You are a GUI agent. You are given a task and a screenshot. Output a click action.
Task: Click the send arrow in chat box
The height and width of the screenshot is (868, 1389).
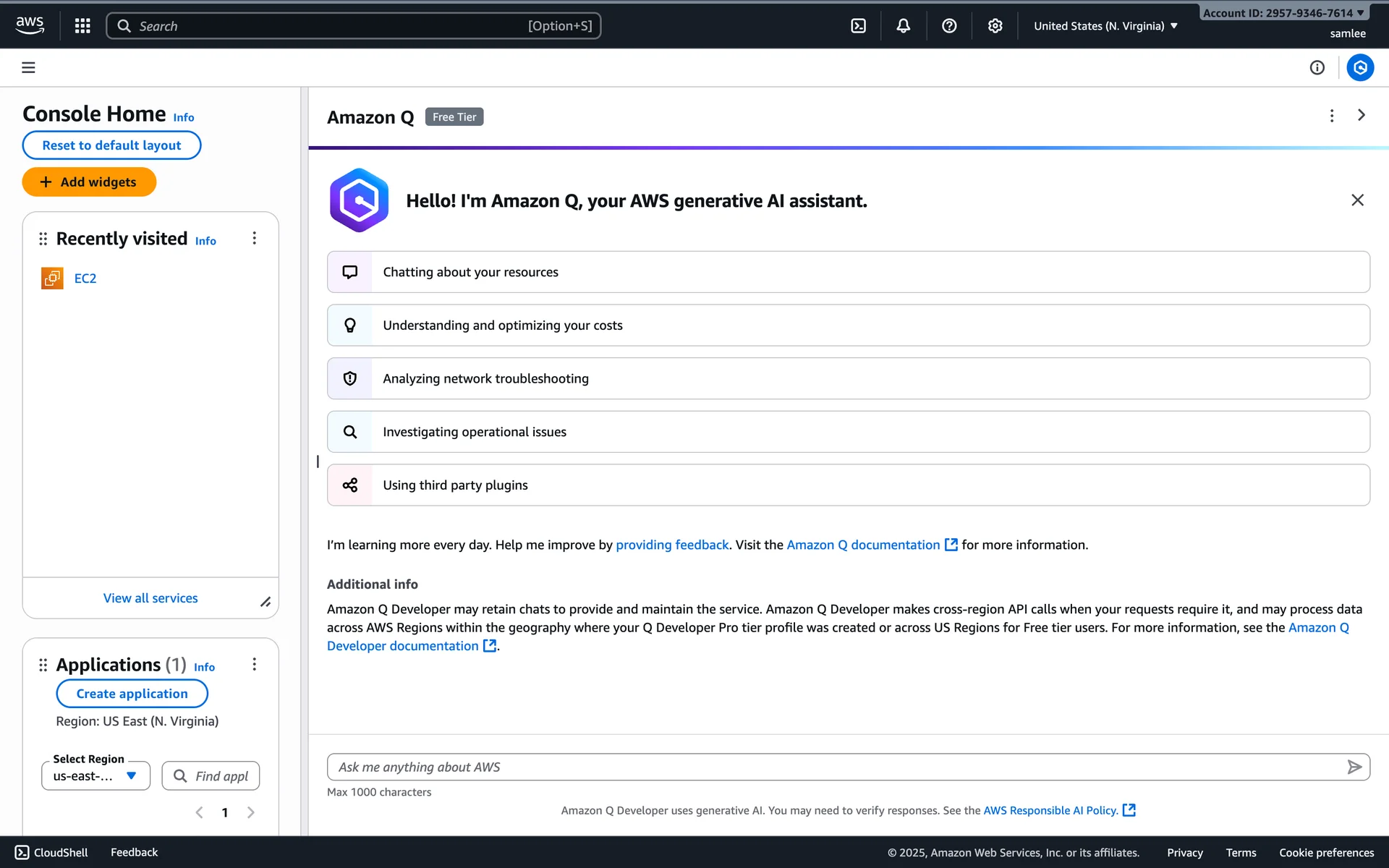click(x=1354, y=767)
